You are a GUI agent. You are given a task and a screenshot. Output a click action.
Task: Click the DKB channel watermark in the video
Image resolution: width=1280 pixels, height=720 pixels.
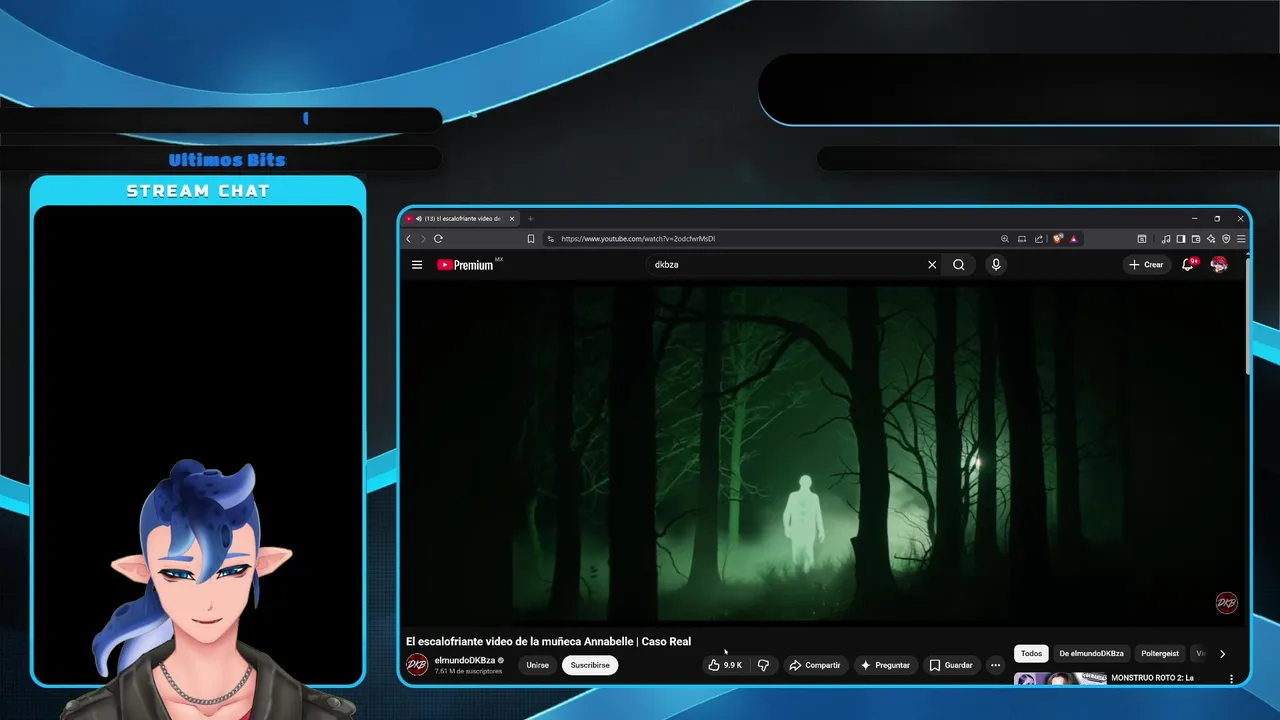(1226, 603)
